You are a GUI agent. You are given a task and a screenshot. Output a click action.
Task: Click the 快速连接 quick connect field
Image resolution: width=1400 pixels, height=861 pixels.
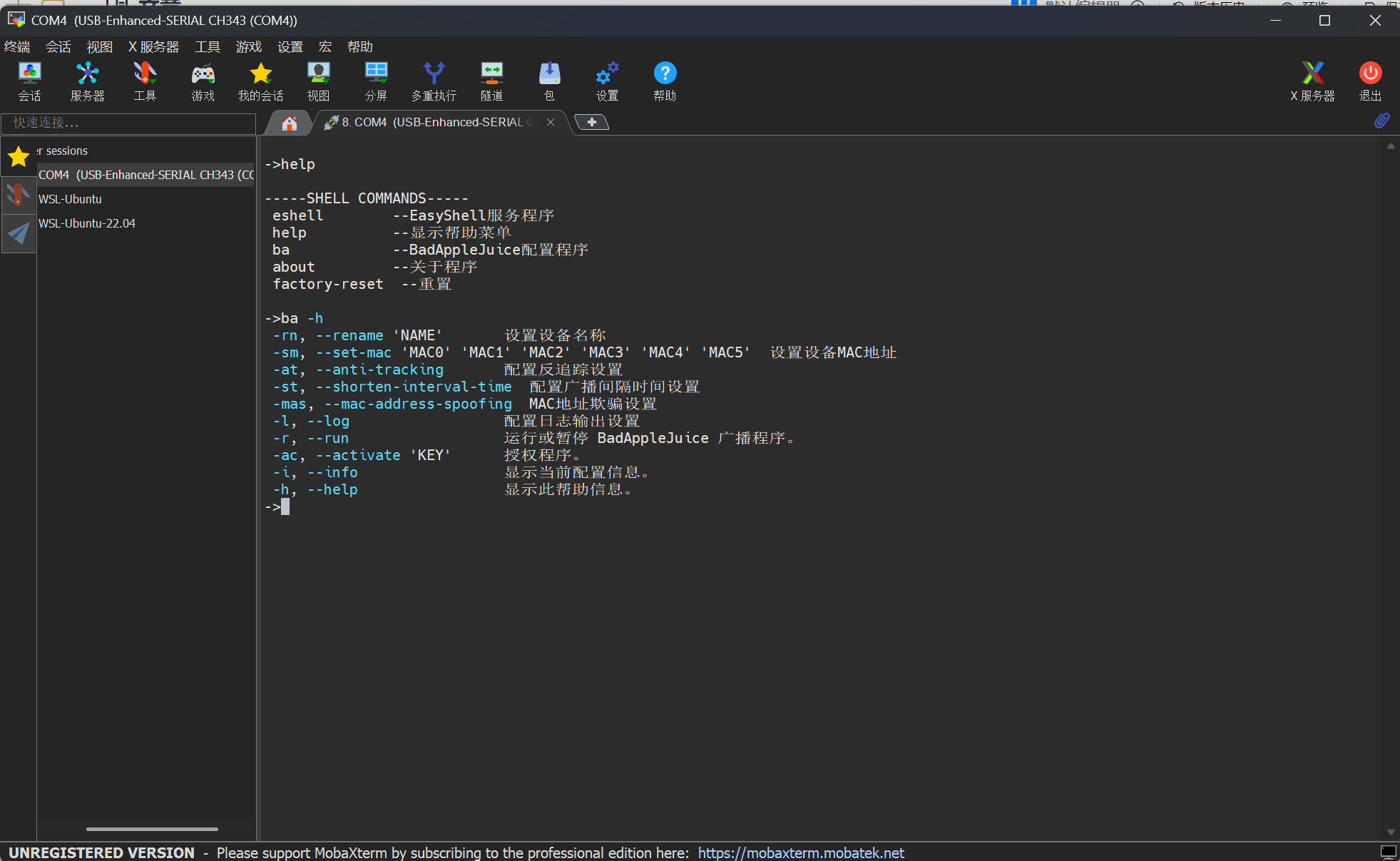[128, 123]
